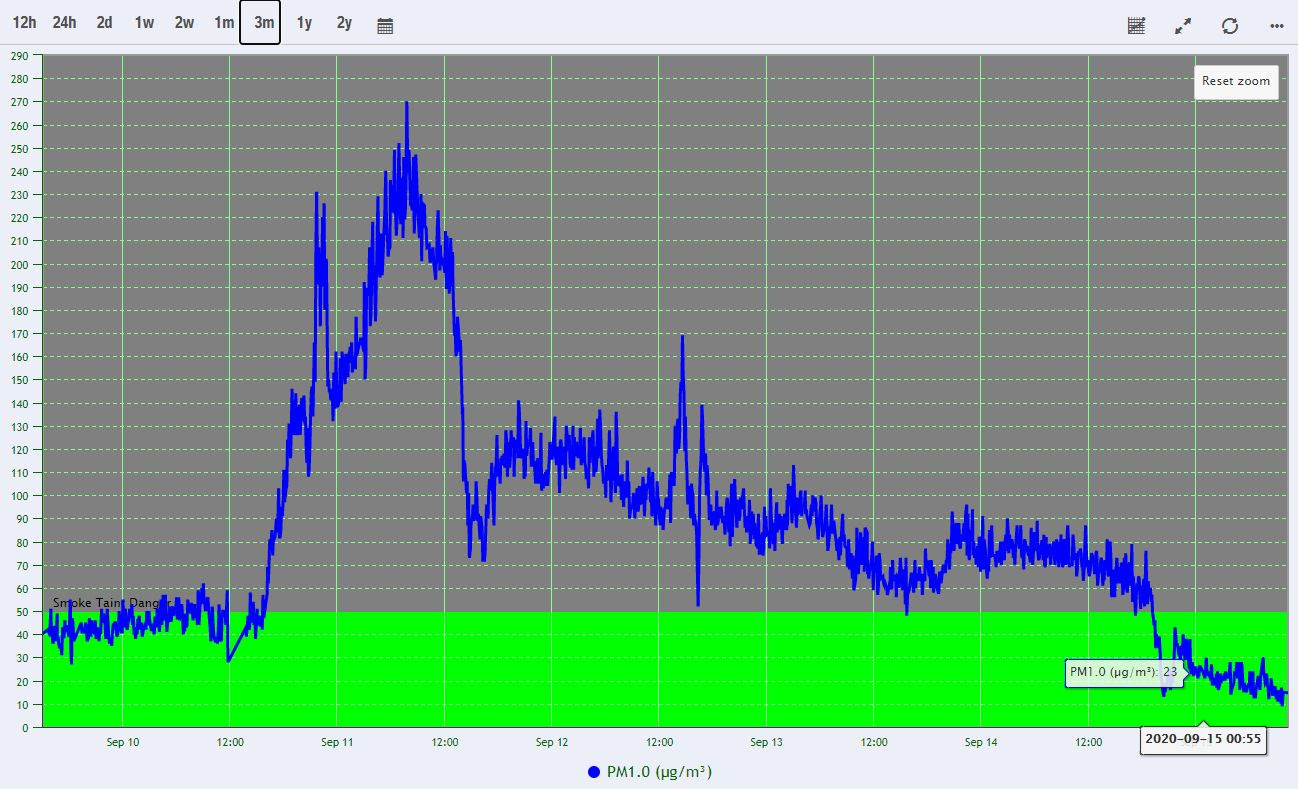Click the Smoke Taint Danger threshold label
Screen dimensions: 1298x789
coord(105,603)
